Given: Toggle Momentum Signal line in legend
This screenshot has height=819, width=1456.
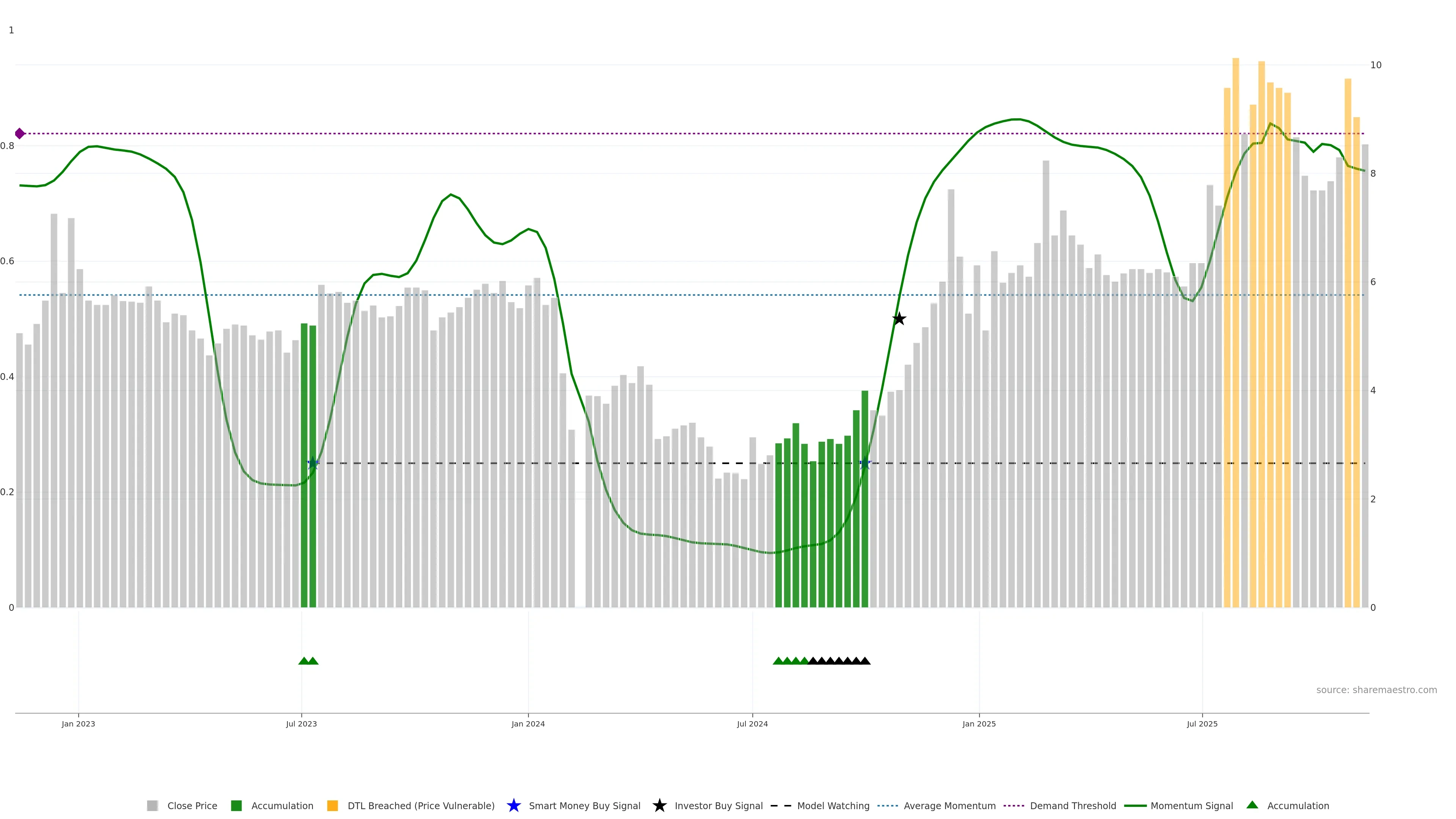Looking at the screenshot, I should 1191,805.
